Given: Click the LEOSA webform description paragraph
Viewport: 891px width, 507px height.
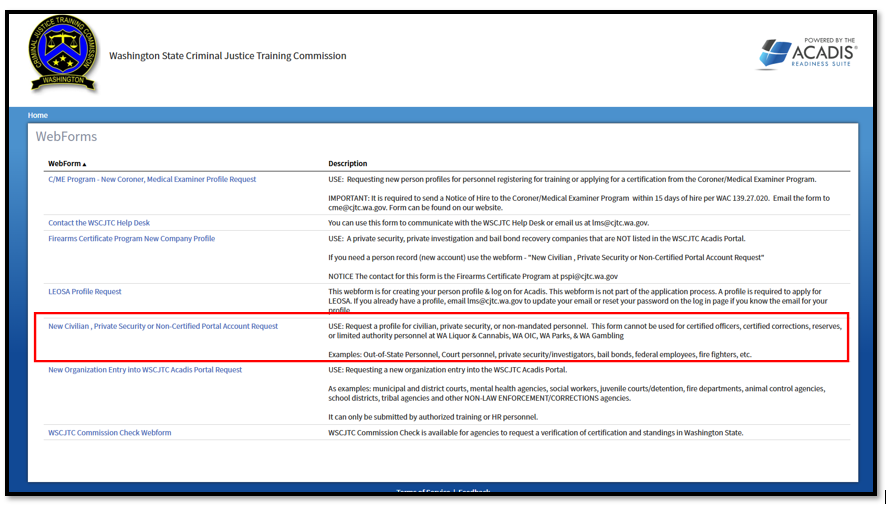Looking at the screenshot, I should point(578,301).
